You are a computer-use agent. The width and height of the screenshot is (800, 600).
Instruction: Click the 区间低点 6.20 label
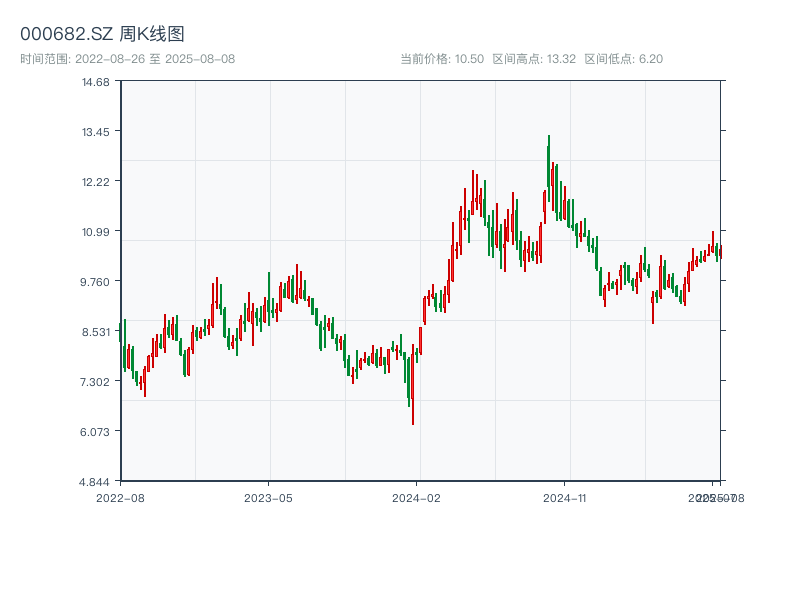point(623,59)
